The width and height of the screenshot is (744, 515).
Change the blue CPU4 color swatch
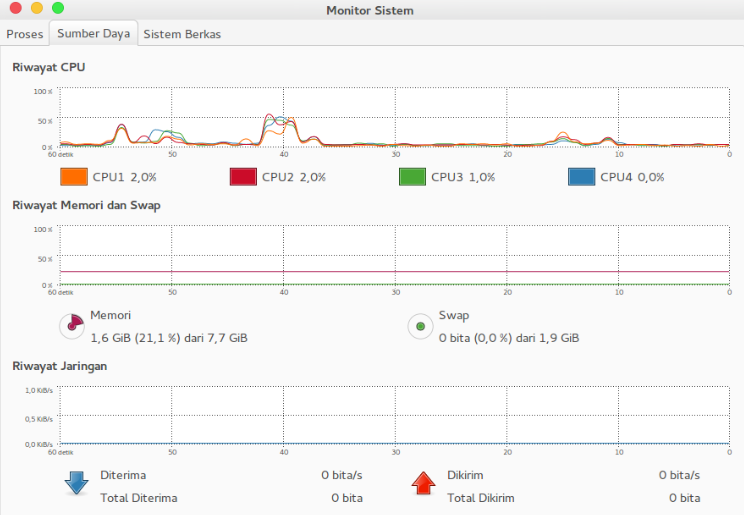(582, 177)
